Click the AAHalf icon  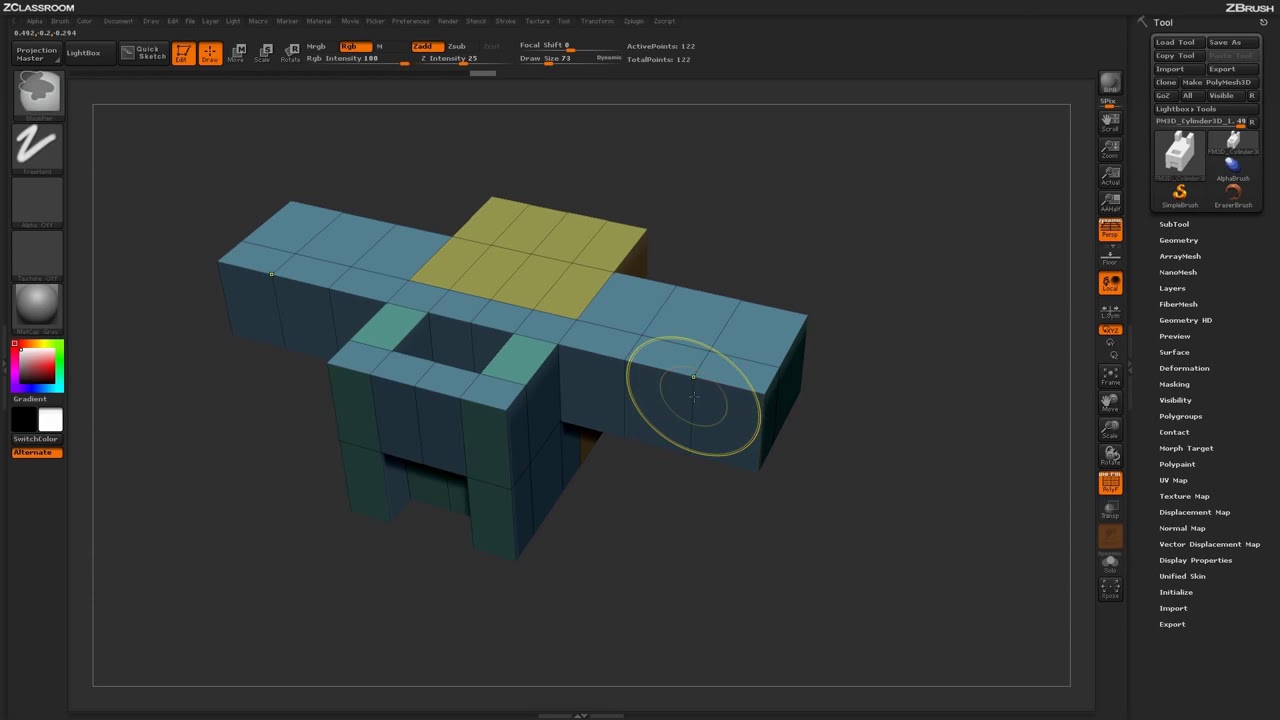(1110, 203)
